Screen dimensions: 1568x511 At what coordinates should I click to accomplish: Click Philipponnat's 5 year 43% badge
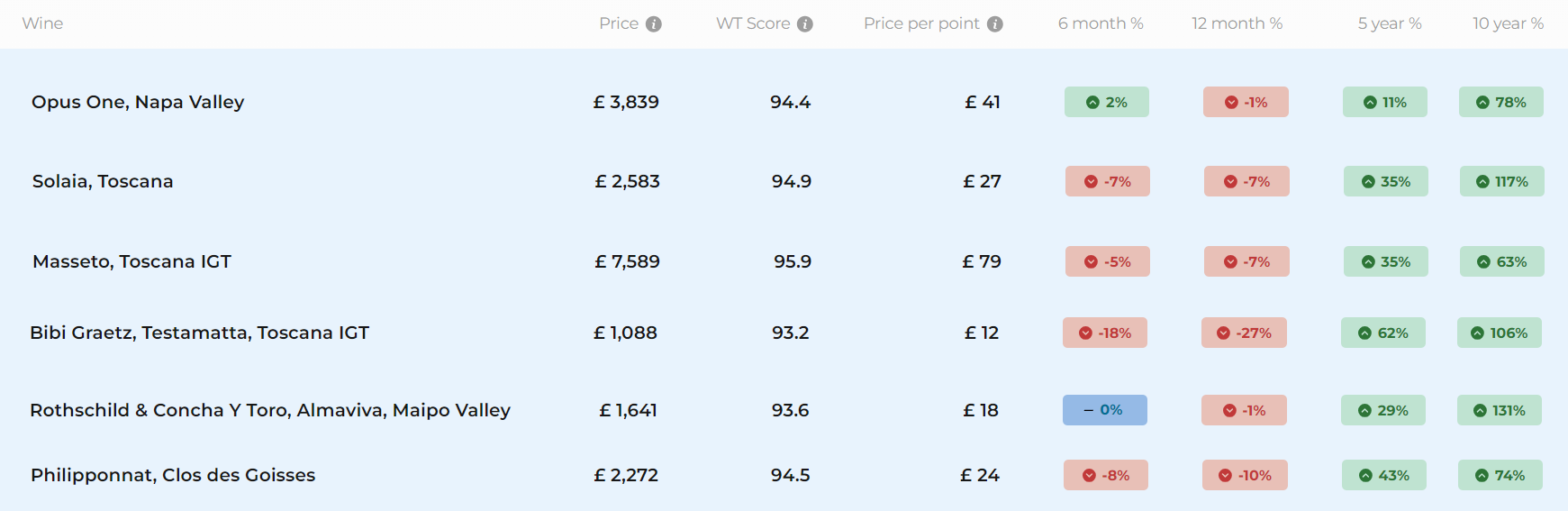tap(1383, 475)
